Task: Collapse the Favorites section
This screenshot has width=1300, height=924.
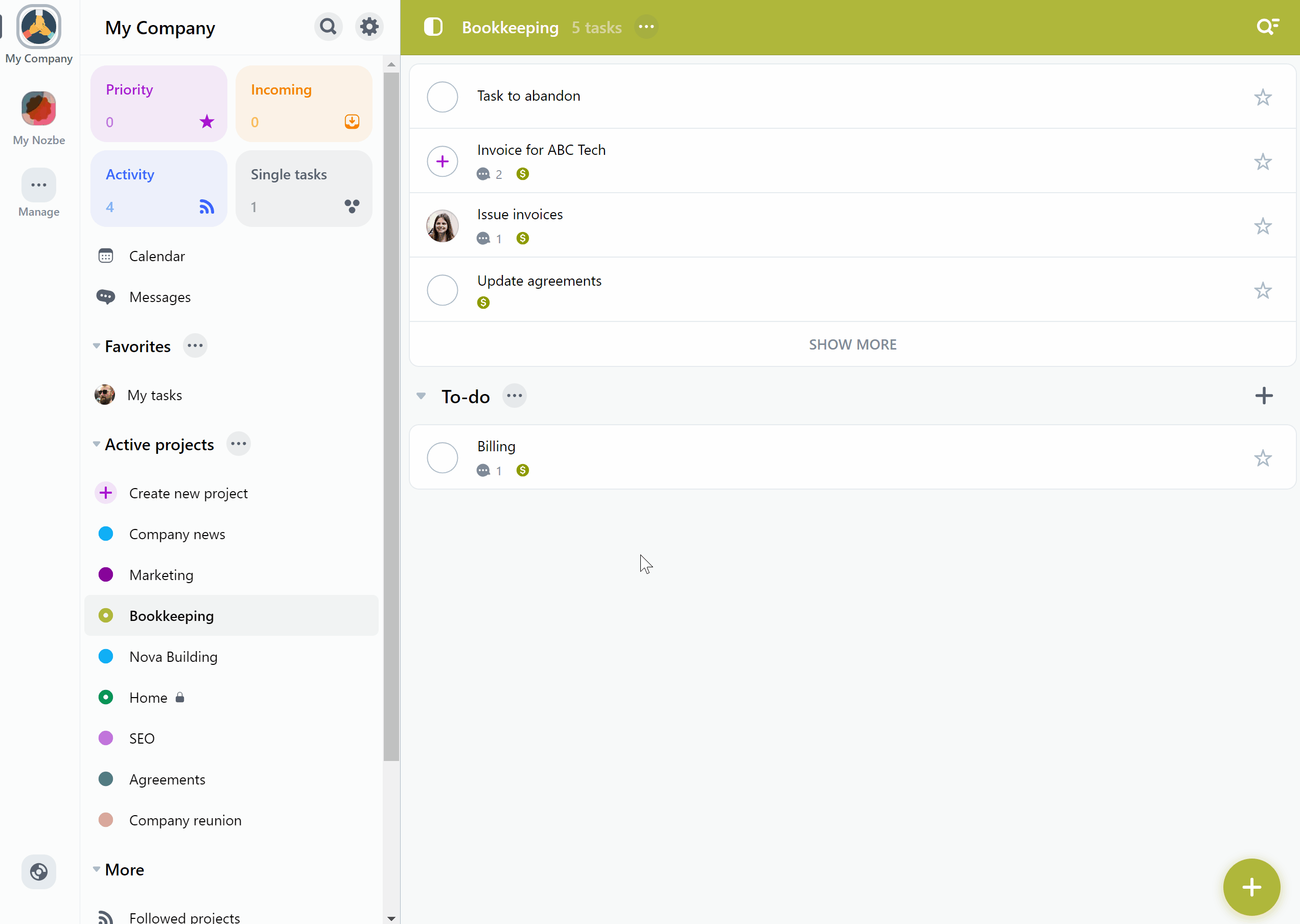Action: 96,346
